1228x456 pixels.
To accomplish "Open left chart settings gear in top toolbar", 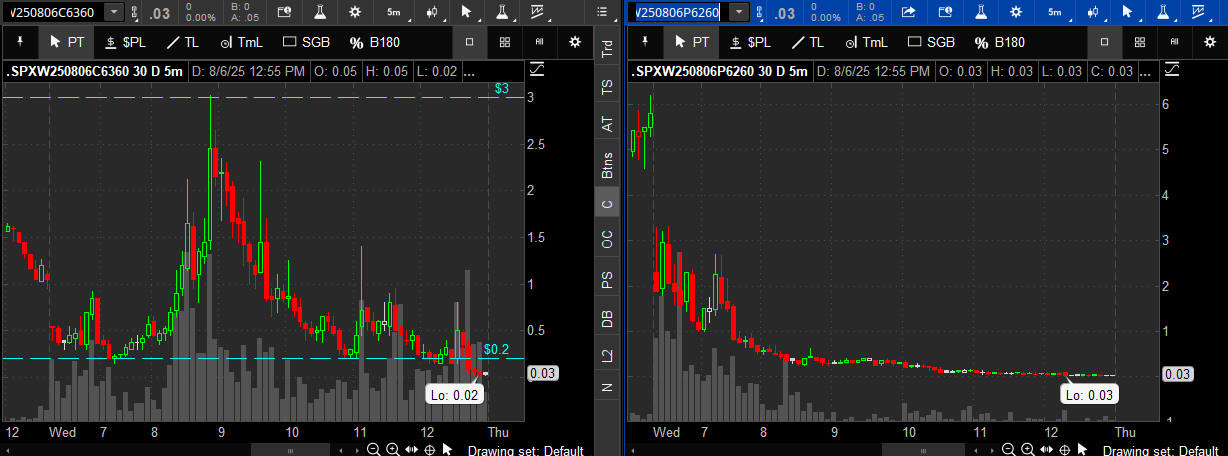I will (x=355, y=12).
